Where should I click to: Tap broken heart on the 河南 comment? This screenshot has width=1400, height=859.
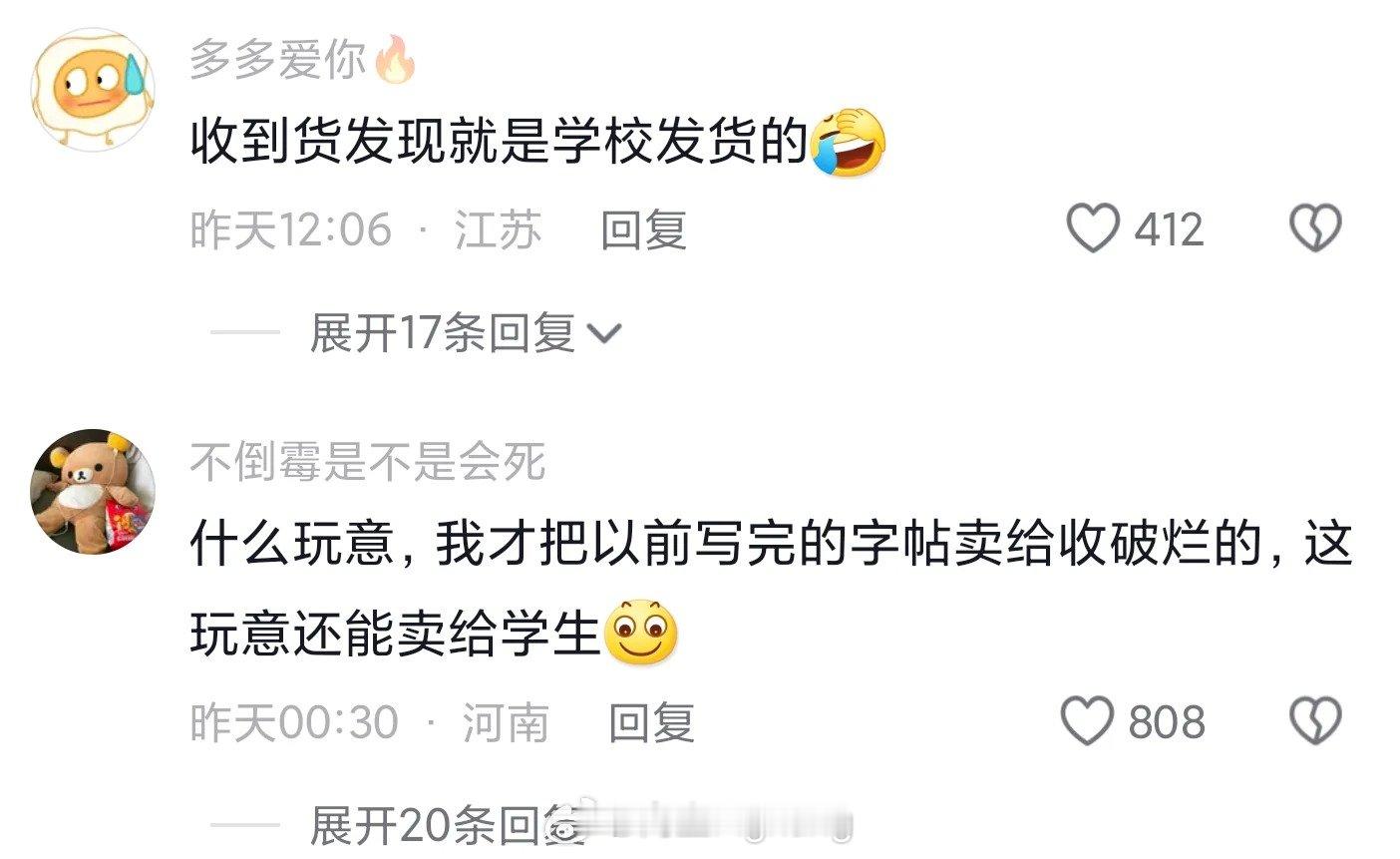coord(1315,720)
